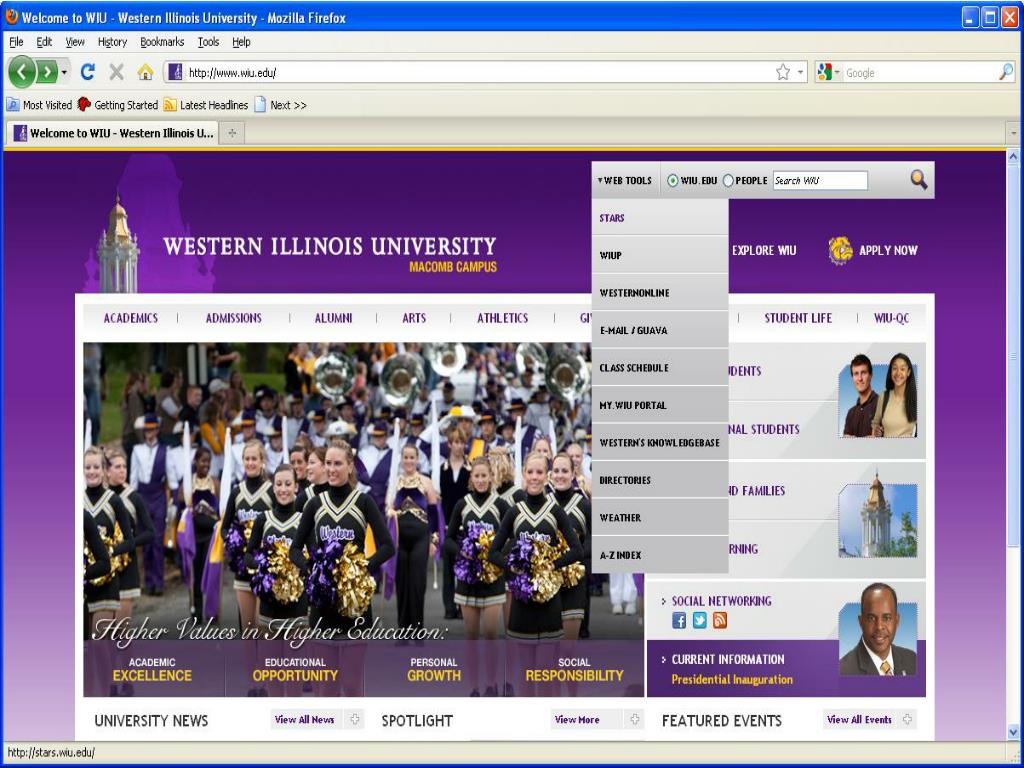Click the WIU search magnifying glass icon
Viewport: 1024px width, 768px height.
tap(918, 180)
